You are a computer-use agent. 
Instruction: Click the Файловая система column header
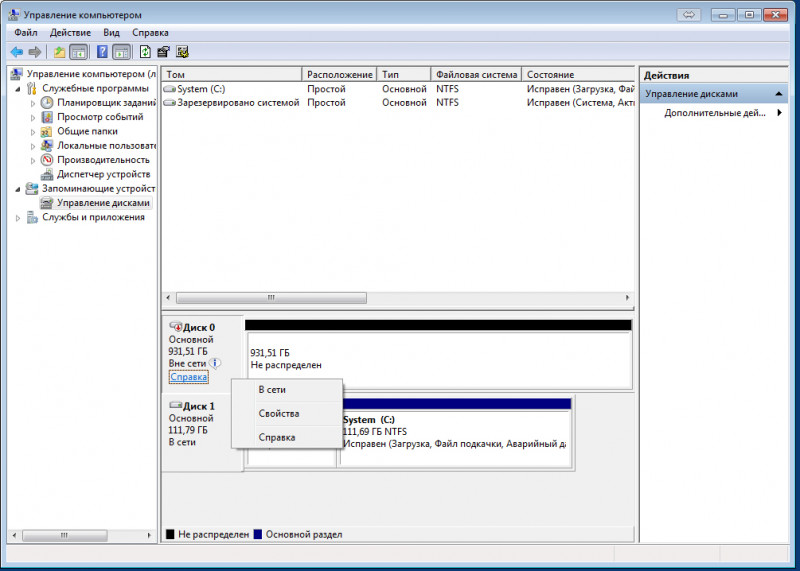475,75
